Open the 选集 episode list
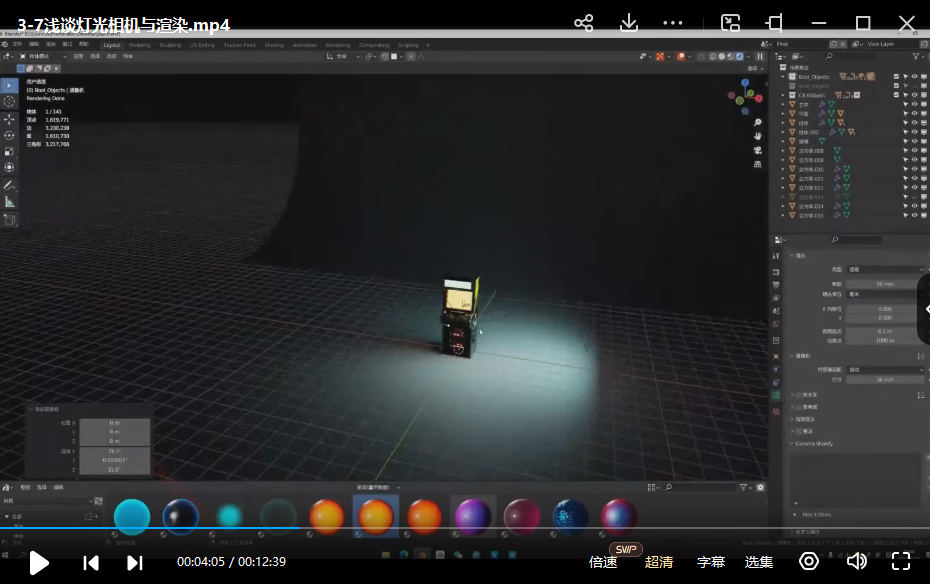 click(x=759, y=562)
